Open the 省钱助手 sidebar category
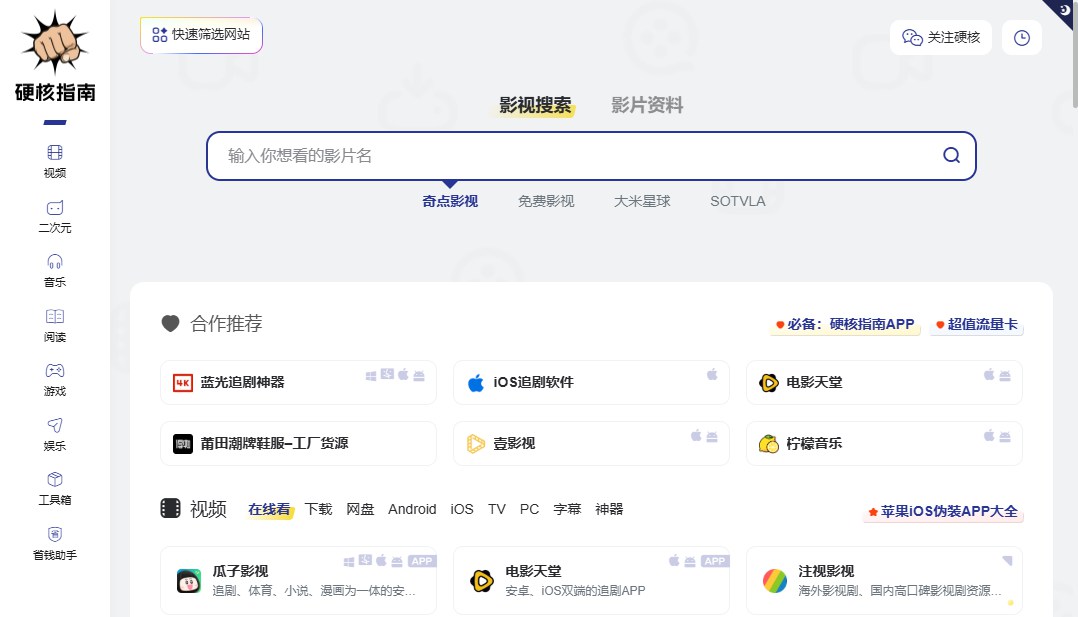 (x=55, y=543)
